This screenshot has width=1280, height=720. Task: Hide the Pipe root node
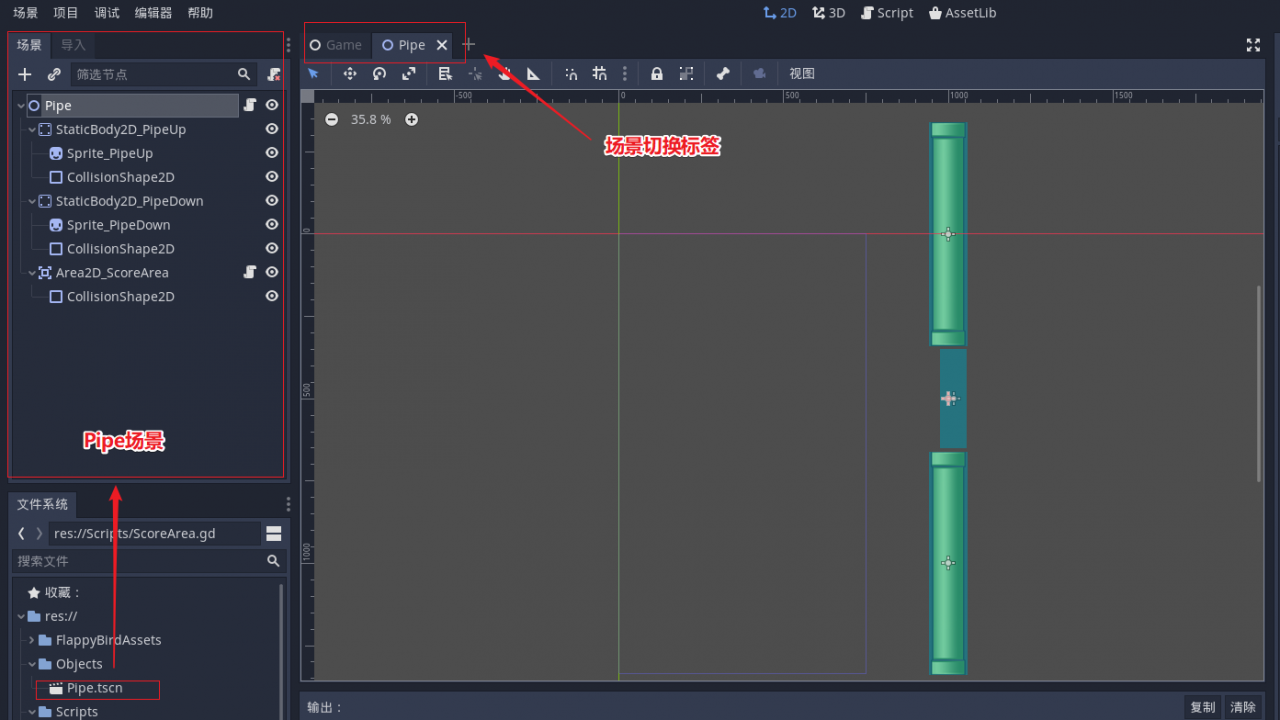272,105
